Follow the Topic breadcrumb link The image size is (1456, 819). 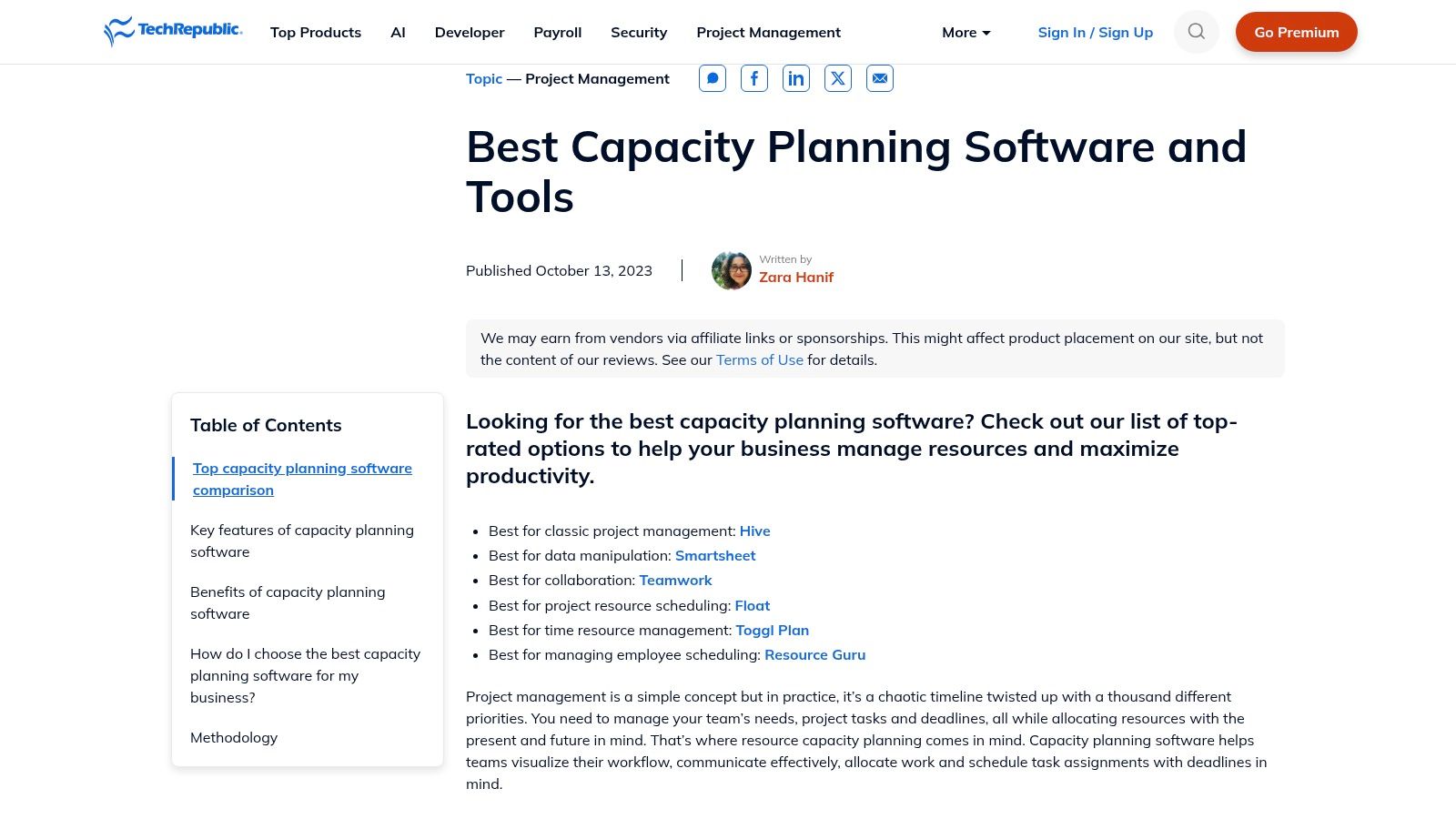[x=484, y=78]
